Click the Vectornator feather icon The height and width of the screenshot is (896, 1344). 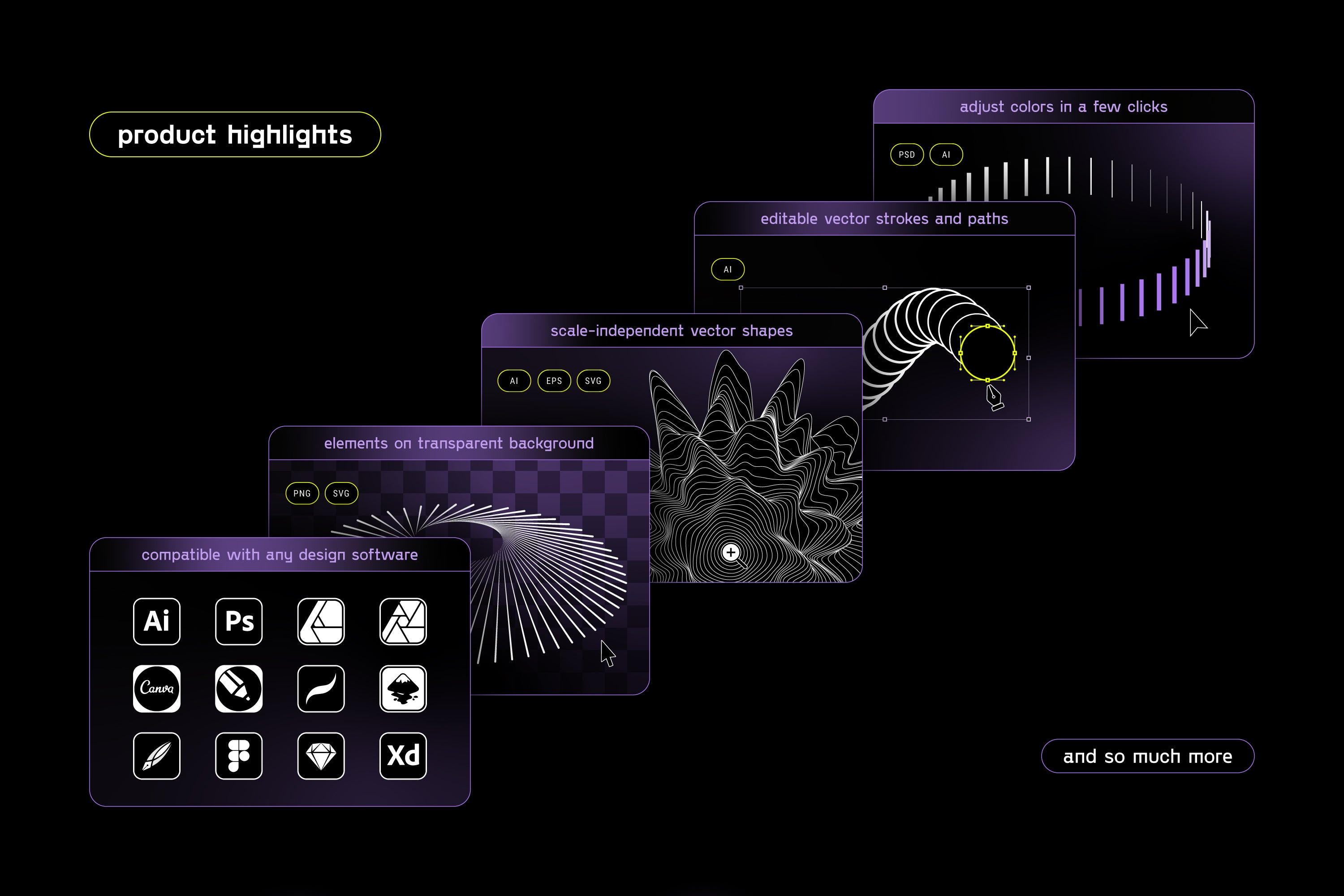click(156, 755)
